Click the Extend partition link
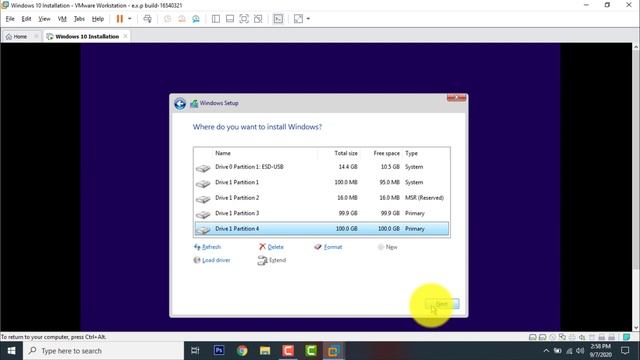This screenshot has width=640, height=360. pos(272,260)
